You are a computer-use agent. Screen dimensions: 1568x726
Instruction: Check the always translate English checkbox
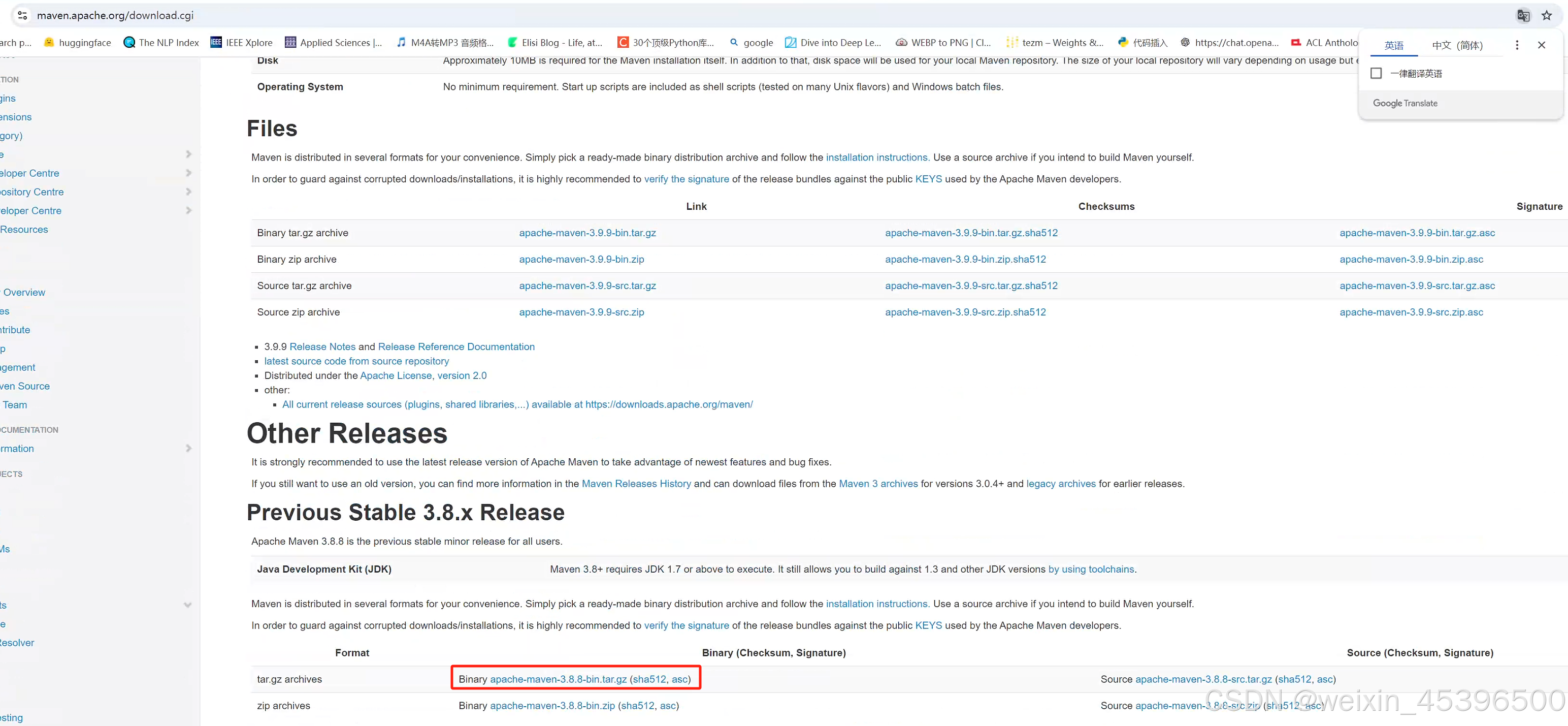pos(1376,74)
